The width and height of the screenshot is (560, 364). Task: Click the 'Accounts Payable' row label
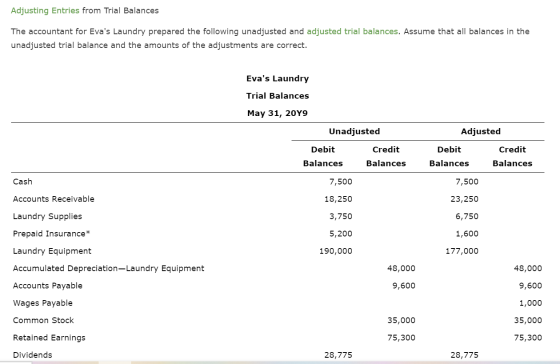pos(48,286)
